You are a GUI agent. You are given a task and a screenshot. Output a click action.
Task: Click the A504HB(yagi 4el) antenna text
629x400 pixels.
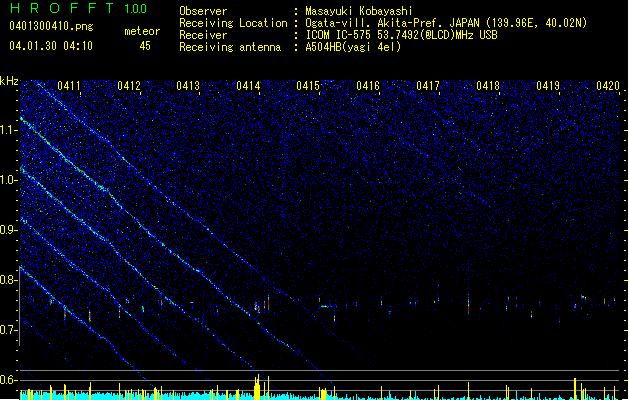[x=353, y=47]
